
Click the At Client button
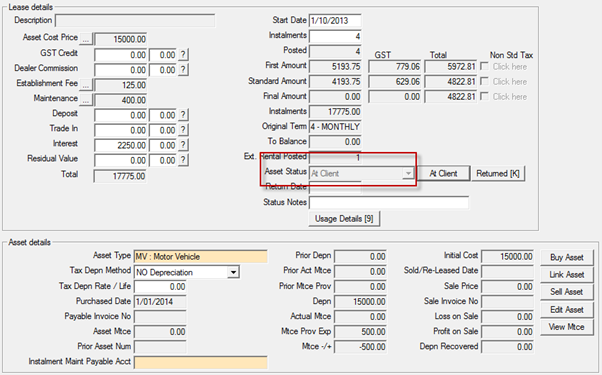[x=443, y=173]
